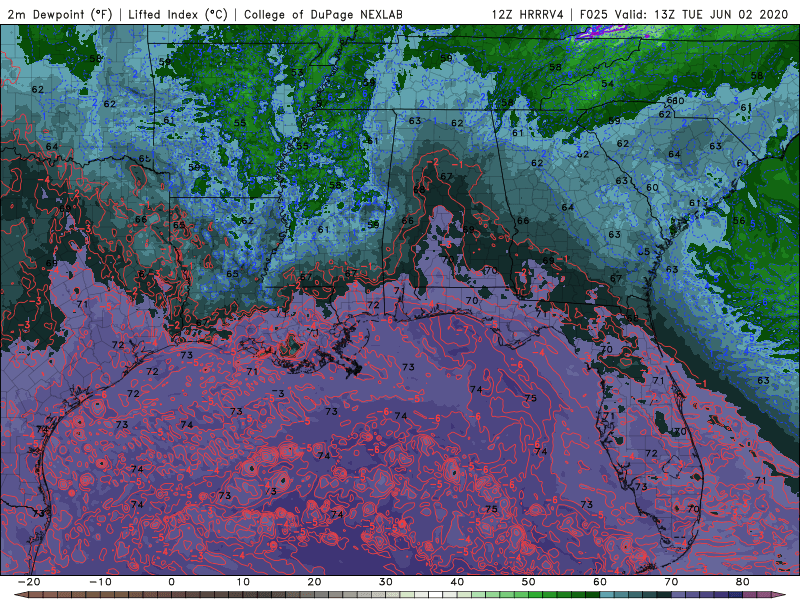Image resolution: width=800 pixels, height=600 pixels.
Task: Click the -10 label on the color scale
Action: [x=100, y=582]
